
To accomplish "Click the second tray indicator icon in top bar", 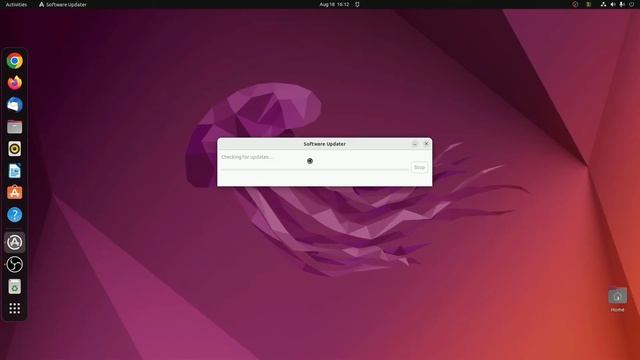I will pyautogui.click(x=589, y=4).
